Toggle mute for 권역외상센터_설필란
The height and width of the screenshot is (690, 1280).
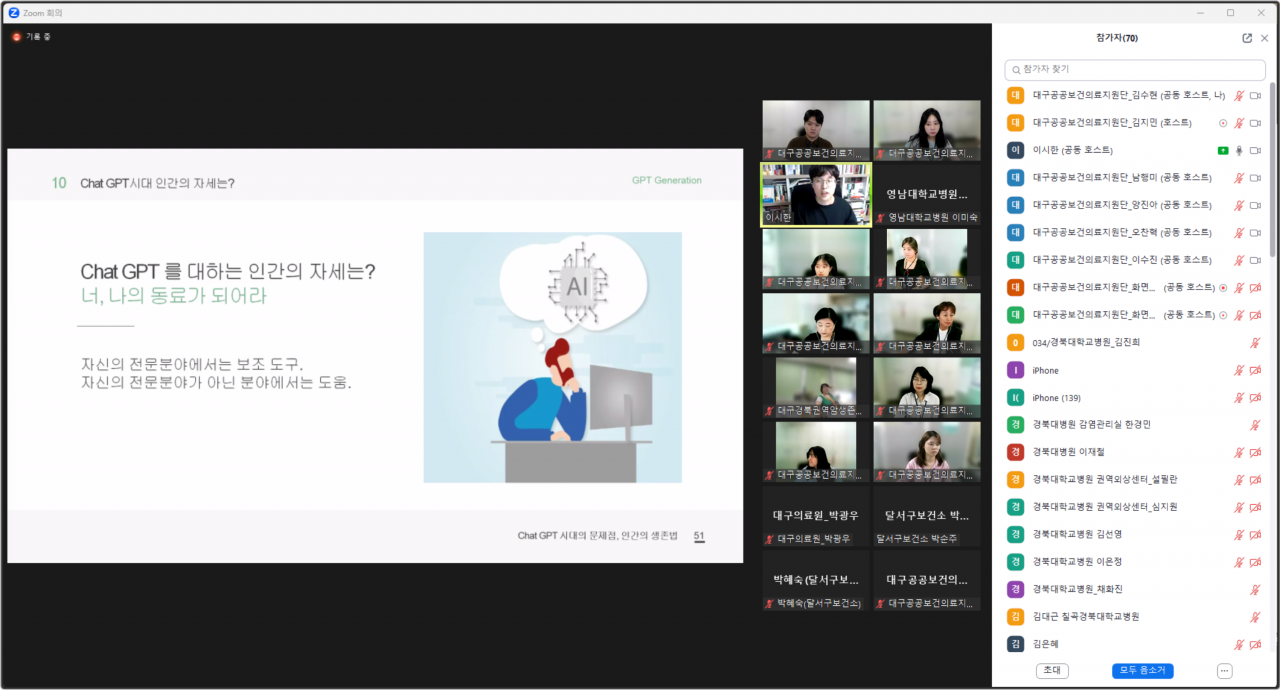tap(1239, 479)
